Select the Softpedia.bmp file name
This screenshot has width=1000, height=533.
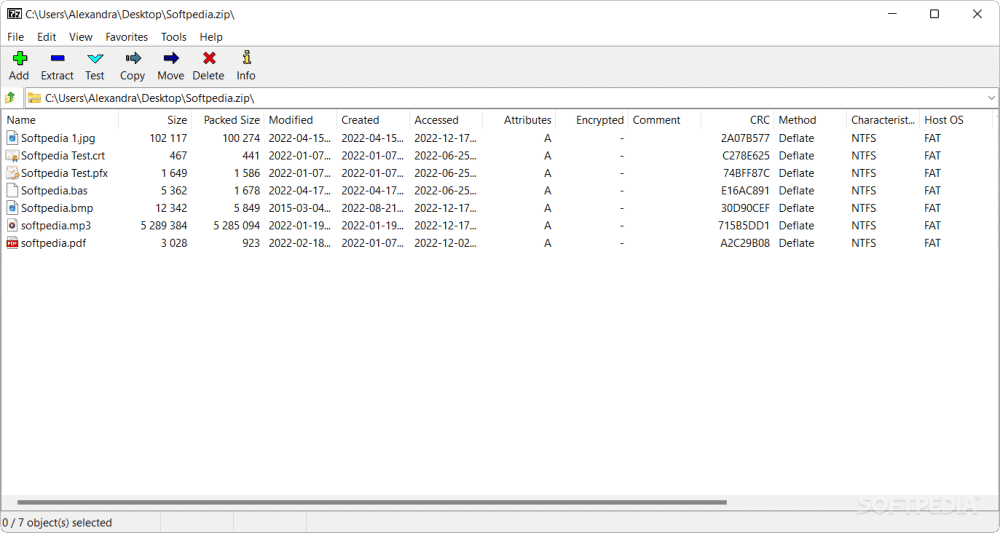tap(57, 208)
